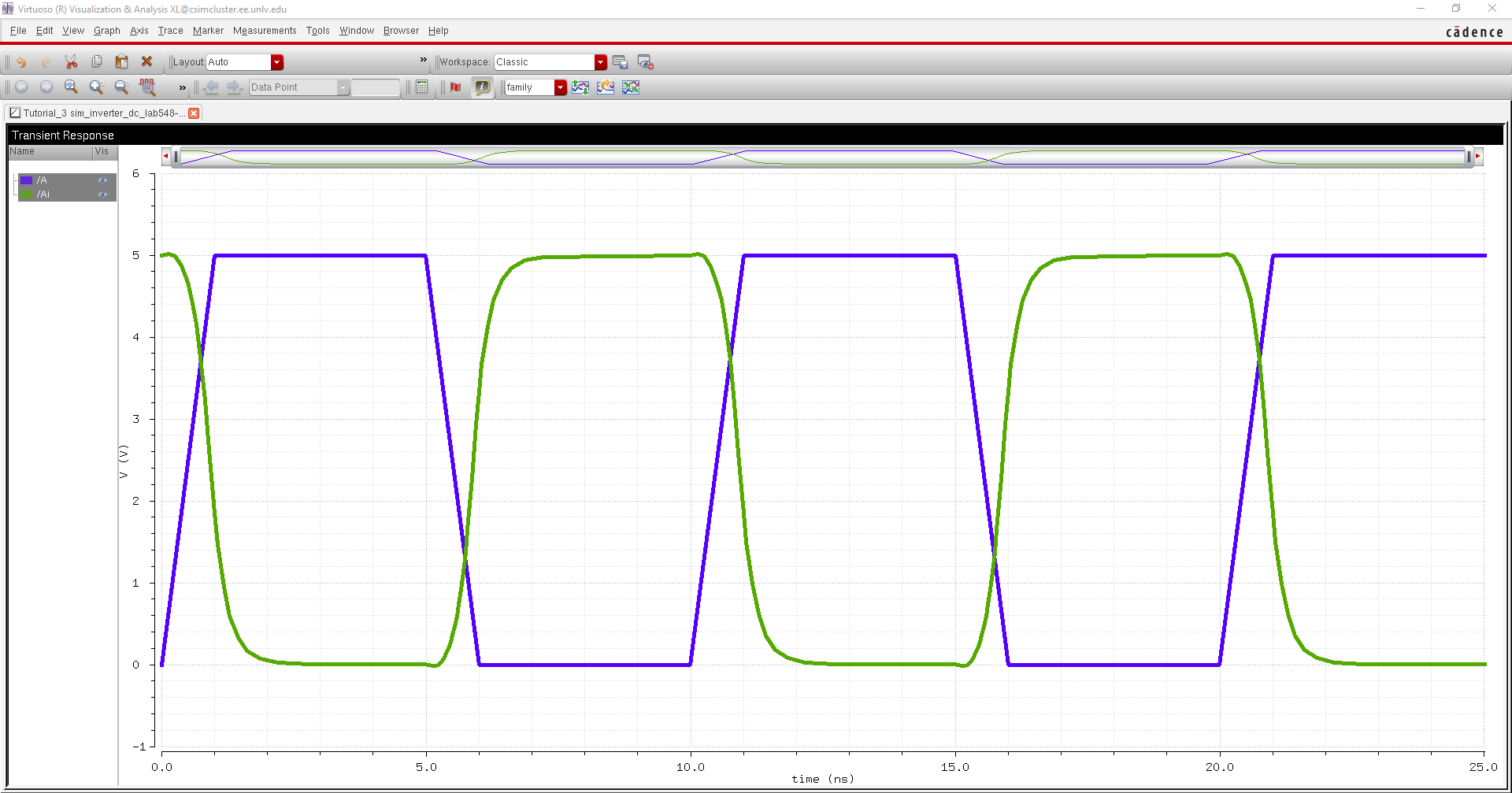Viewport: 1512px width, 793px height.
Task: Open the family selection dropdown
Action: pyautogui.click(x=560, y=87)
